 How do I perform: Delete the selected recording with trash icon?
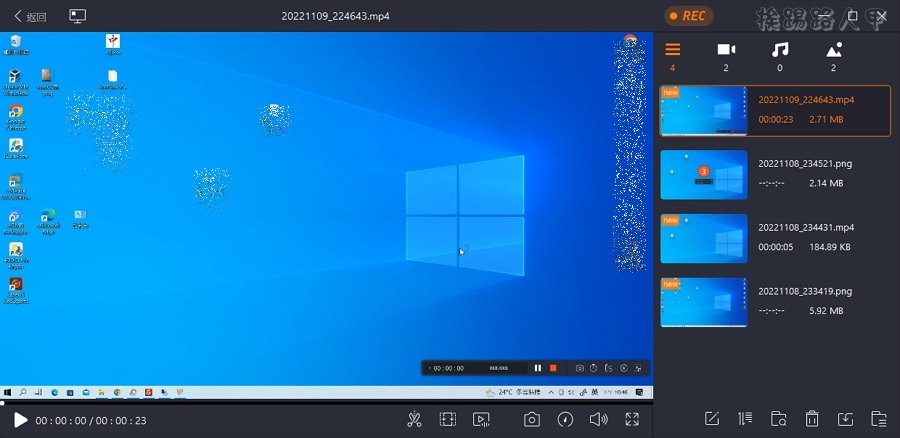pyautogui.click(x=812, y=419)
